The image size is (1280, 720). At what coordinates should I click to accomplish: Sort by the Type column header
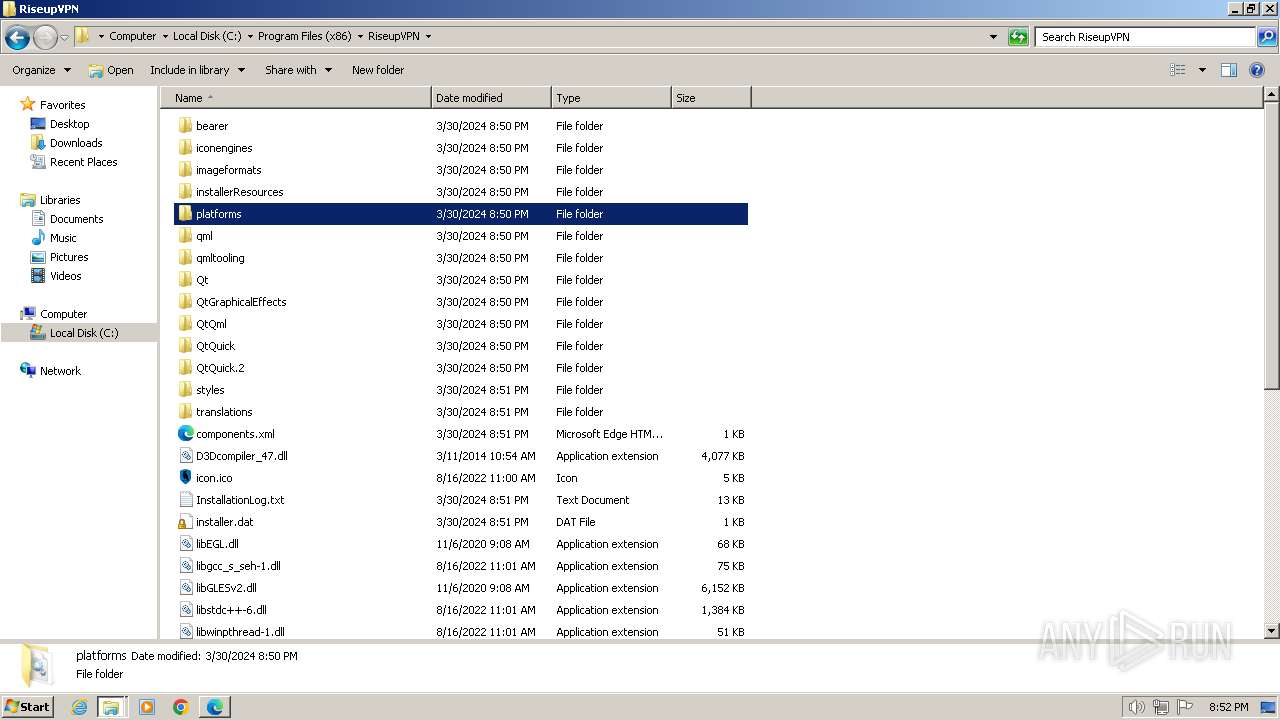point(611,98)
